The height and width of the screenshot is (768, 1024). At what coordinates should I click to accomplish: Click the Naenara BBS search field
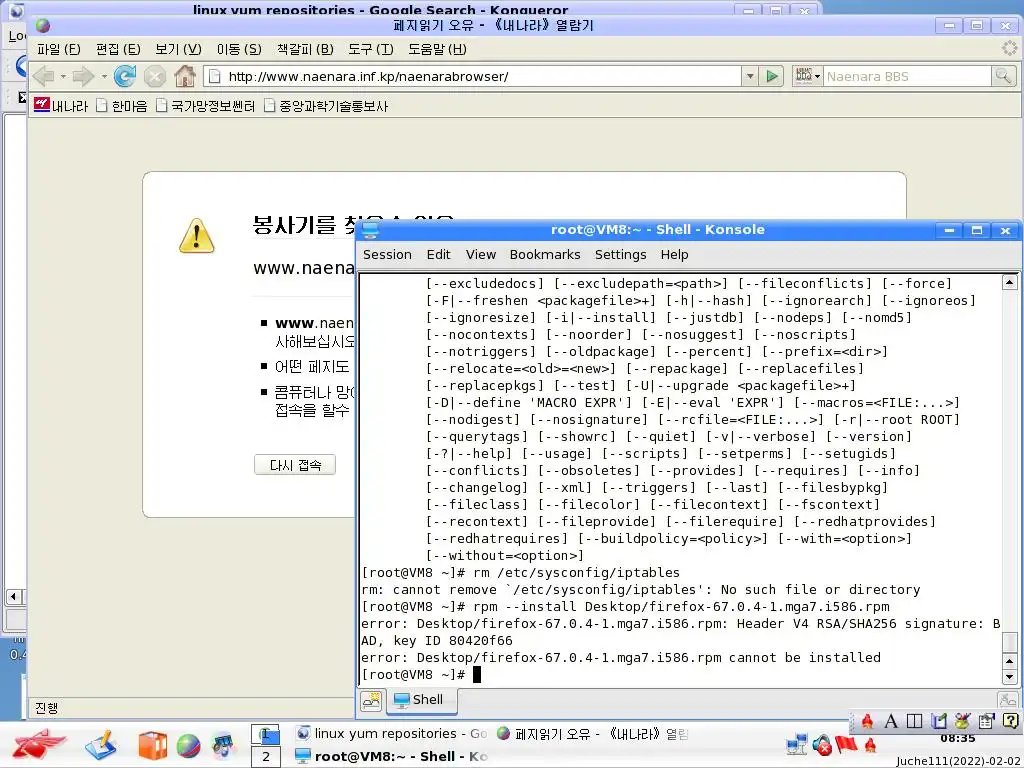click(x=907, y=76)
